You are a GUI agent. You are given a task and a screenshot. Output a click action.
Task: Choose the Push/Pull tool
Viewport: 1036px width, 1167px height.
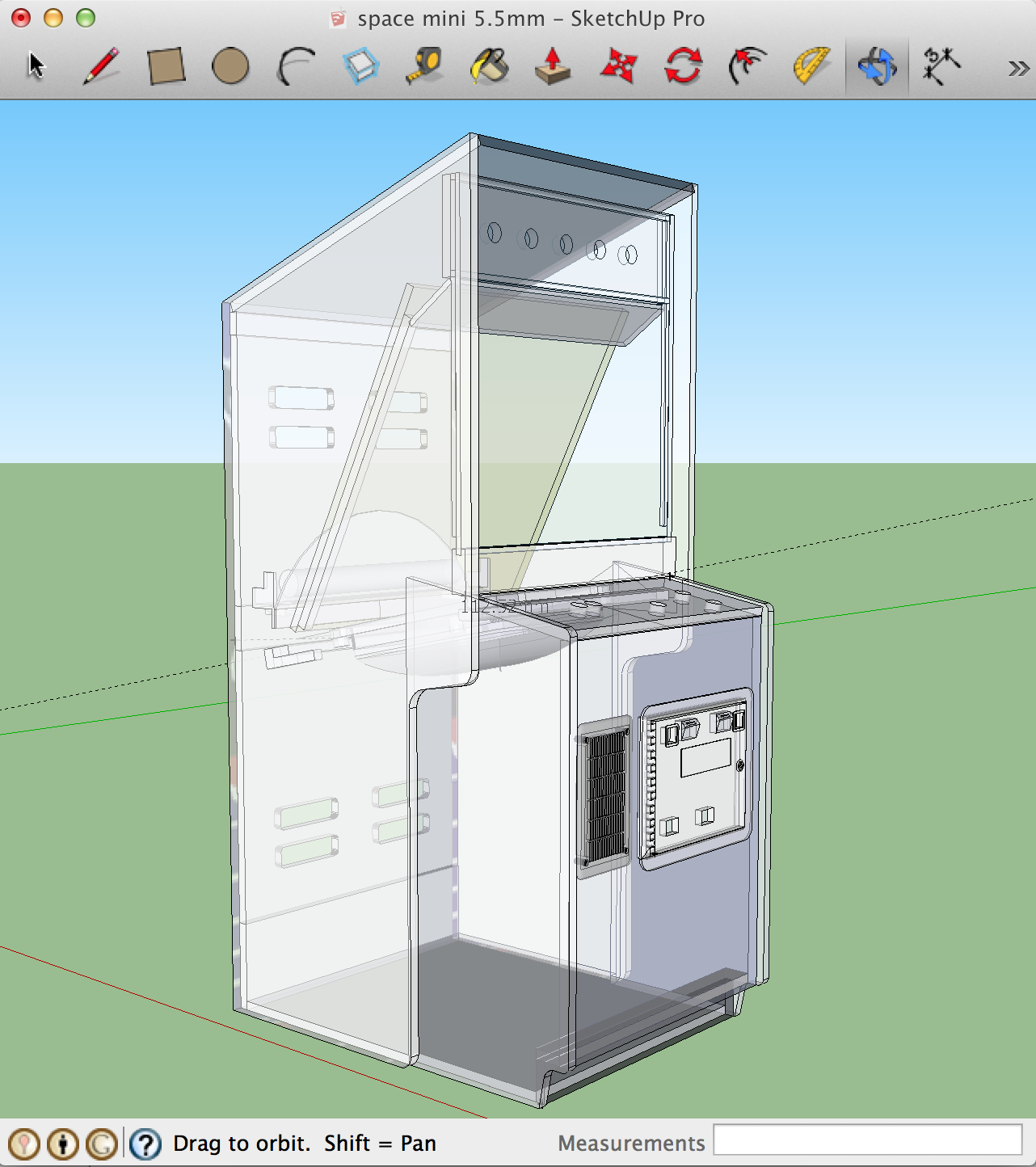[x=554, y=66]
